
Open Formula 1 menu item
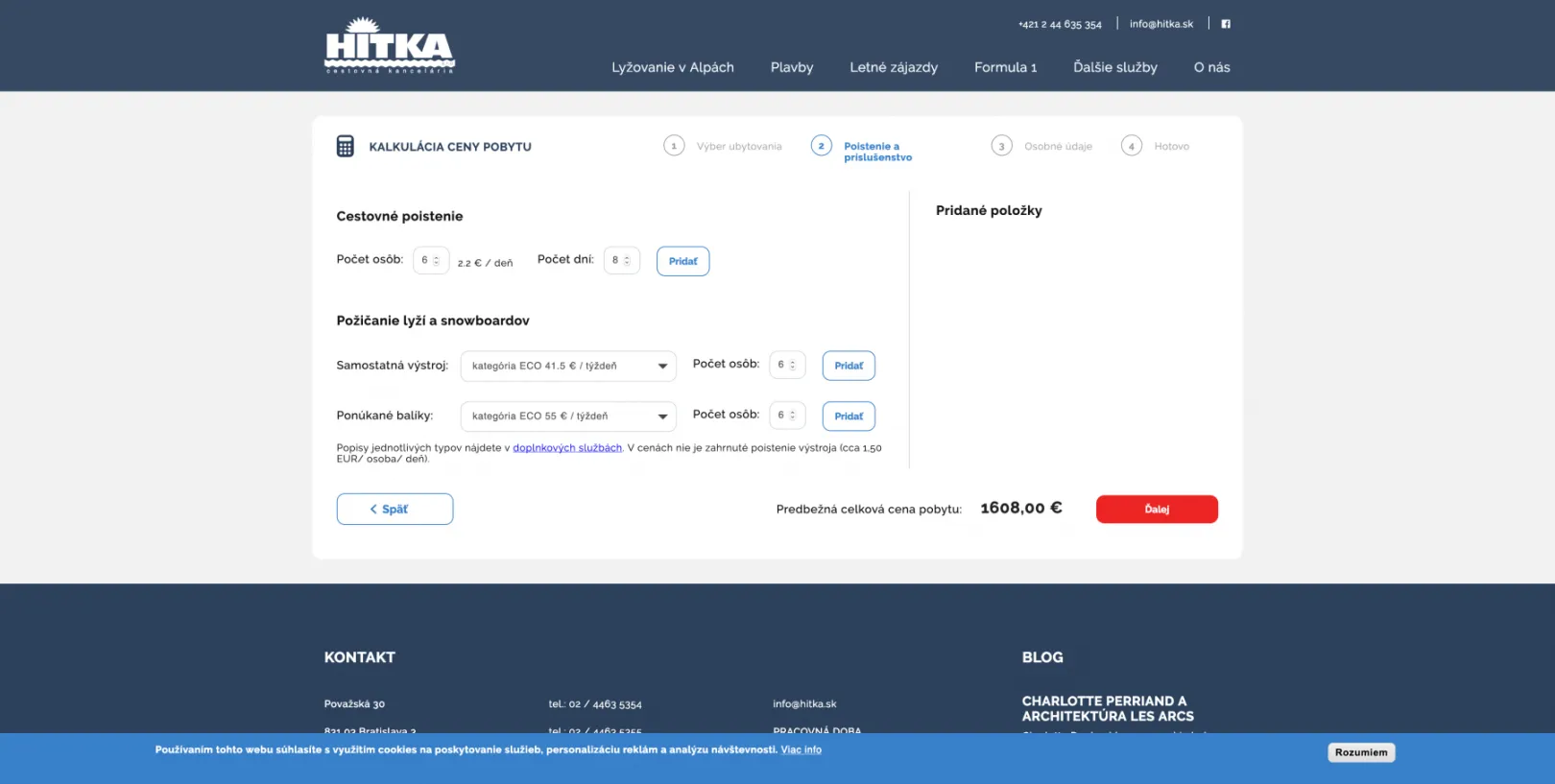pyautogui.click(x=1006, y=67)
